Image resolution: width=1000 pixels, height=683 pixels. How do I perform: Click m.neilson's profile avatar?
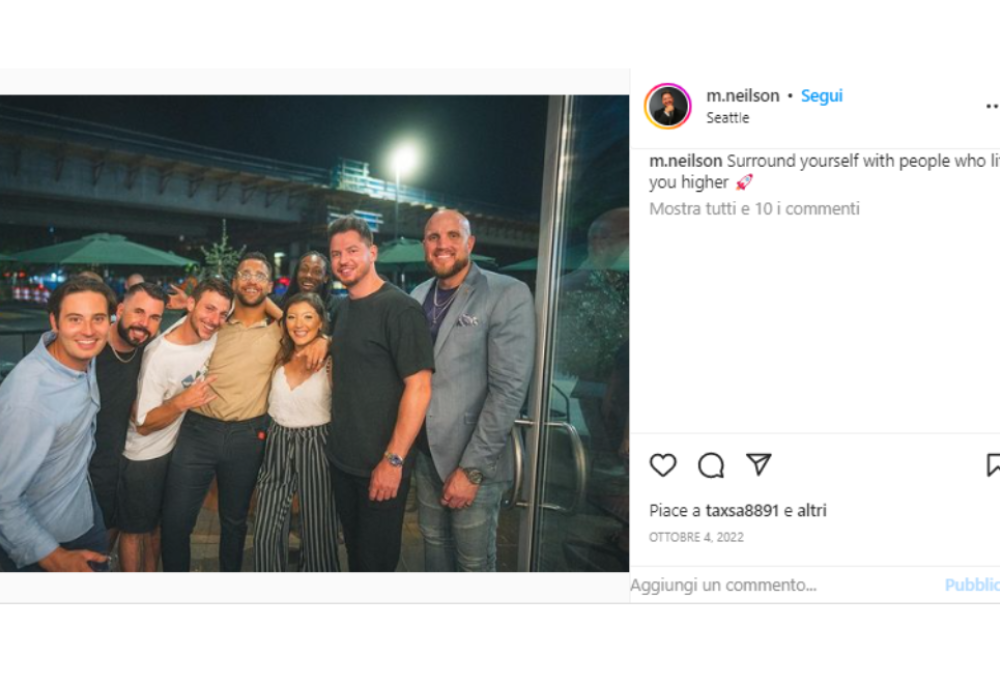667,106
